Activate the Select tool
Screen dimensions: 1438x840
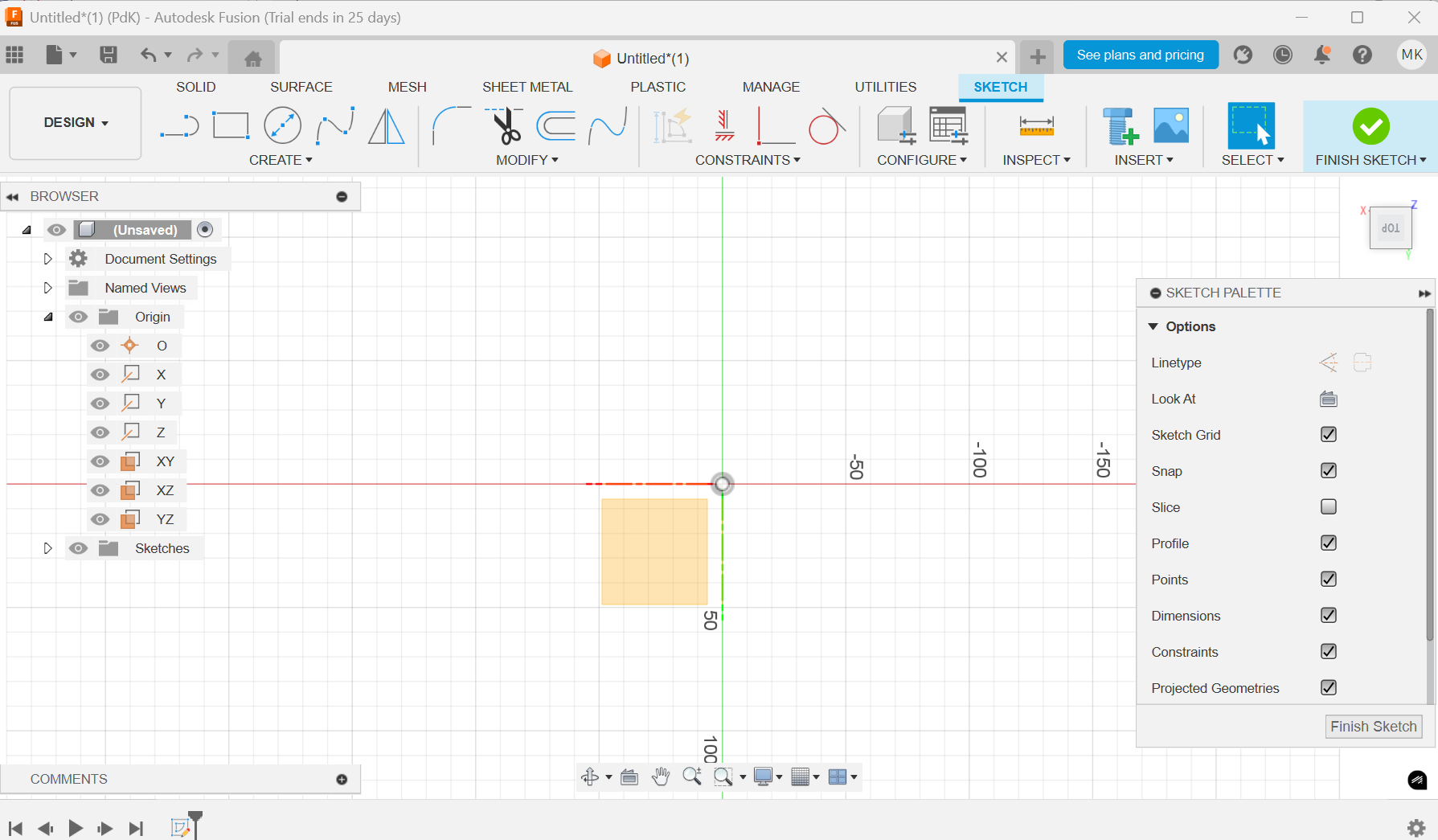click(x=1252, y=125)
